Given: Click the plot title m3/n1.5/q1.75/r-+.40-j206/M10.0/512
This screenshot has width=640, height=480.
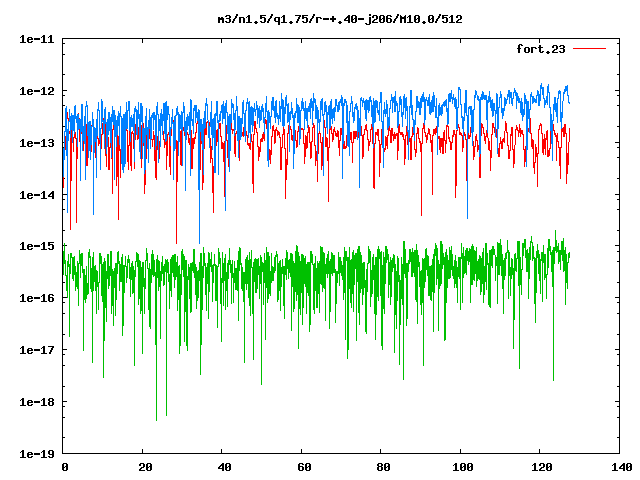Looking at the screenshot, I should point(340,20).
